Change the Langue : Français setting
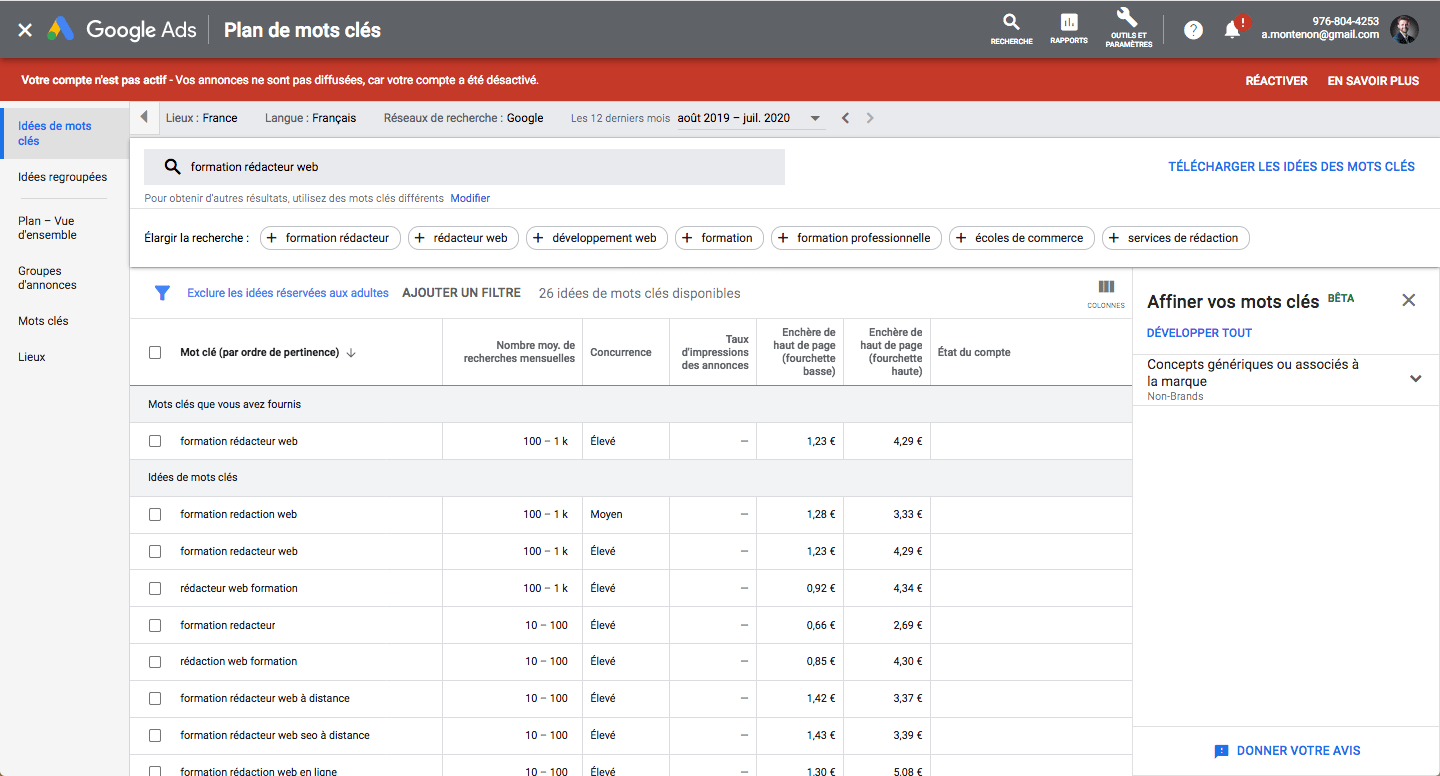The image size is (1440, 776). pos(311,118)
